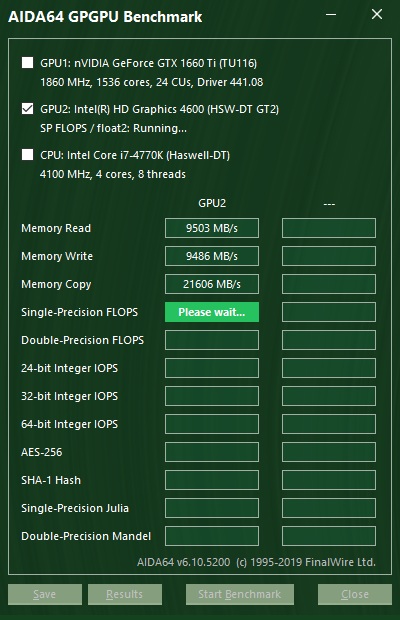
Task: Select the Memory Write 9486 MB/s value
Action: point(212,256)
